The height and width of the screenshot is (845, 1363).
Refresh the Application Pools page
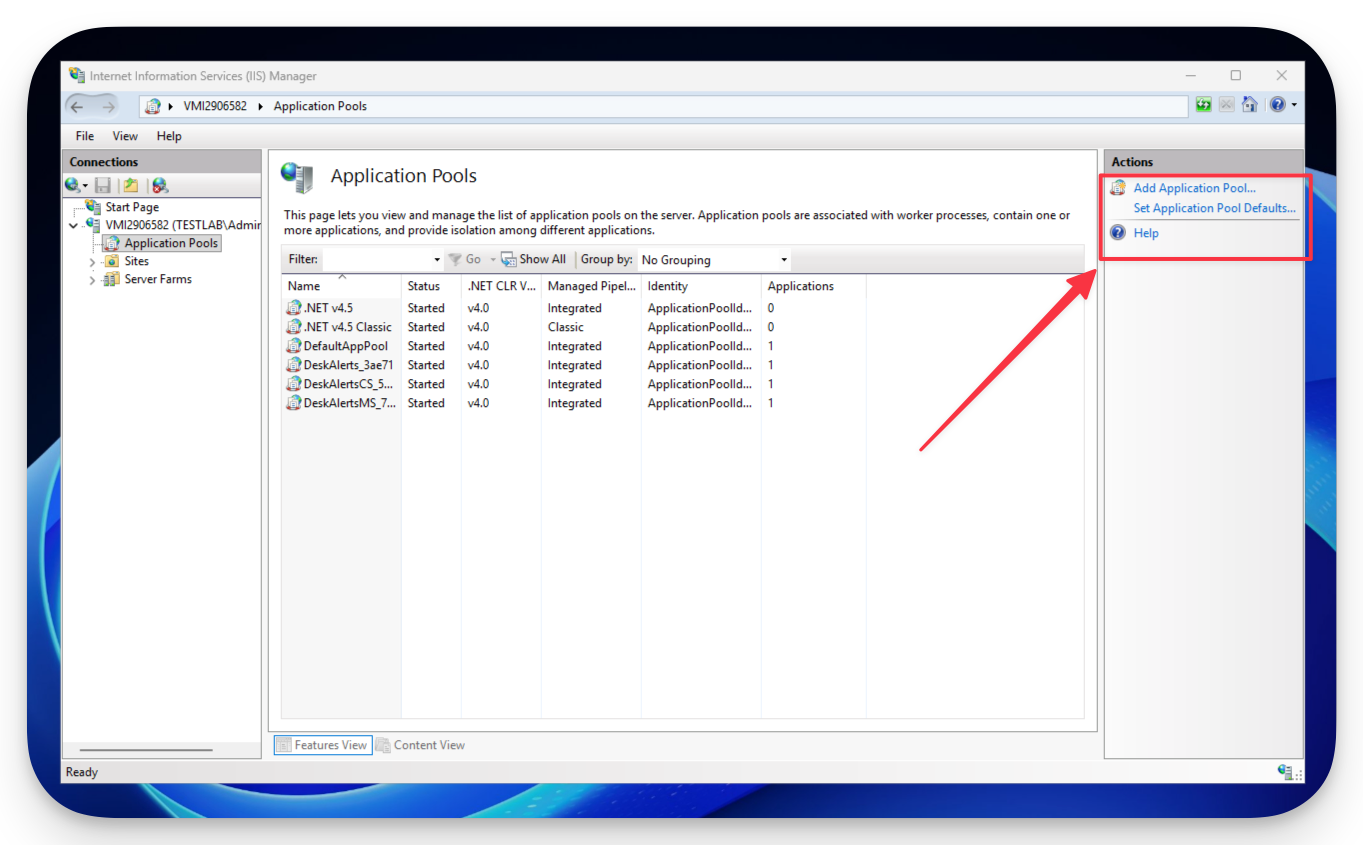click(x=1203, y=104)
